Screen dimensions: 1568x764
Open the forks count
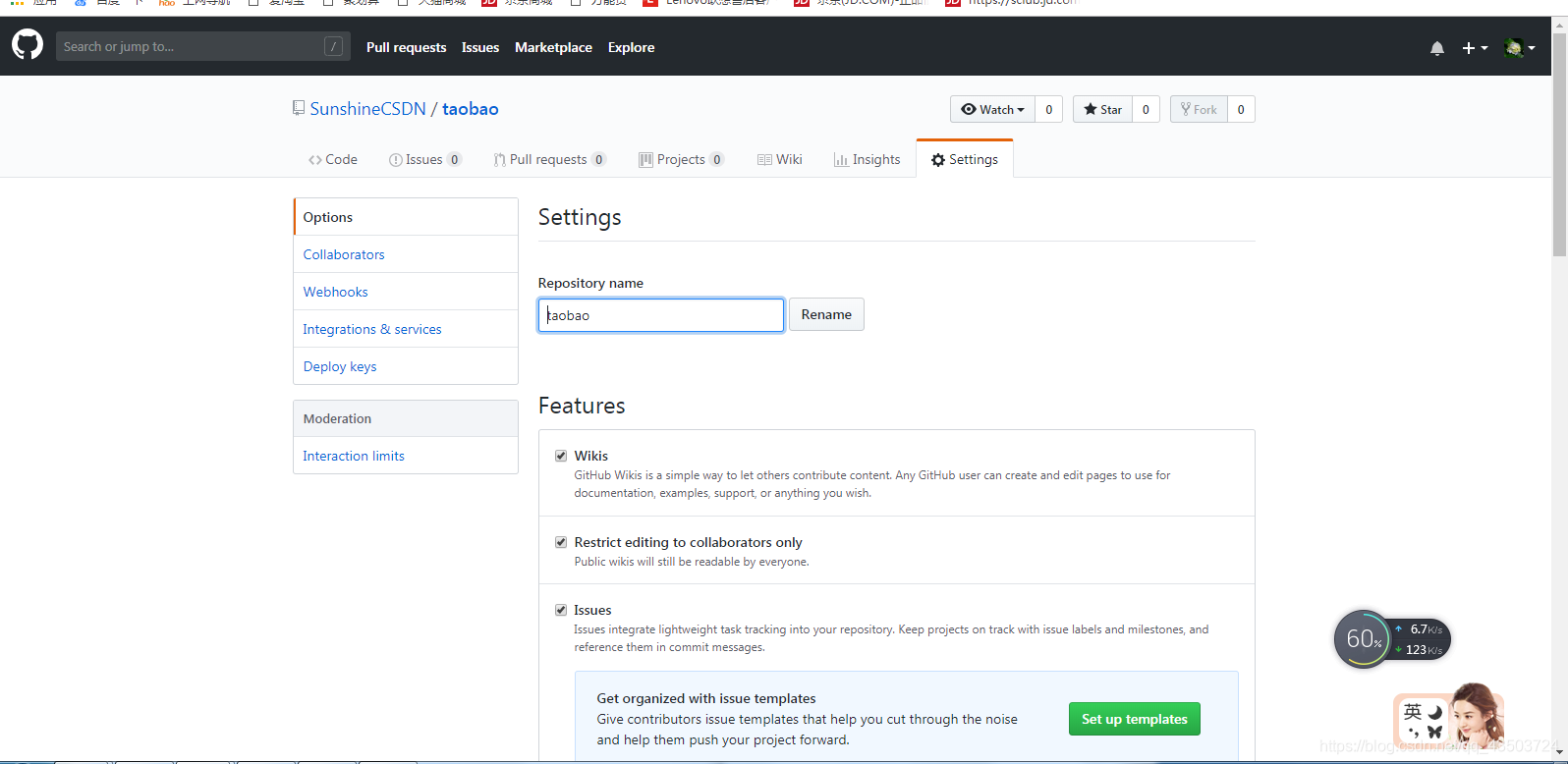[1241, 109]
